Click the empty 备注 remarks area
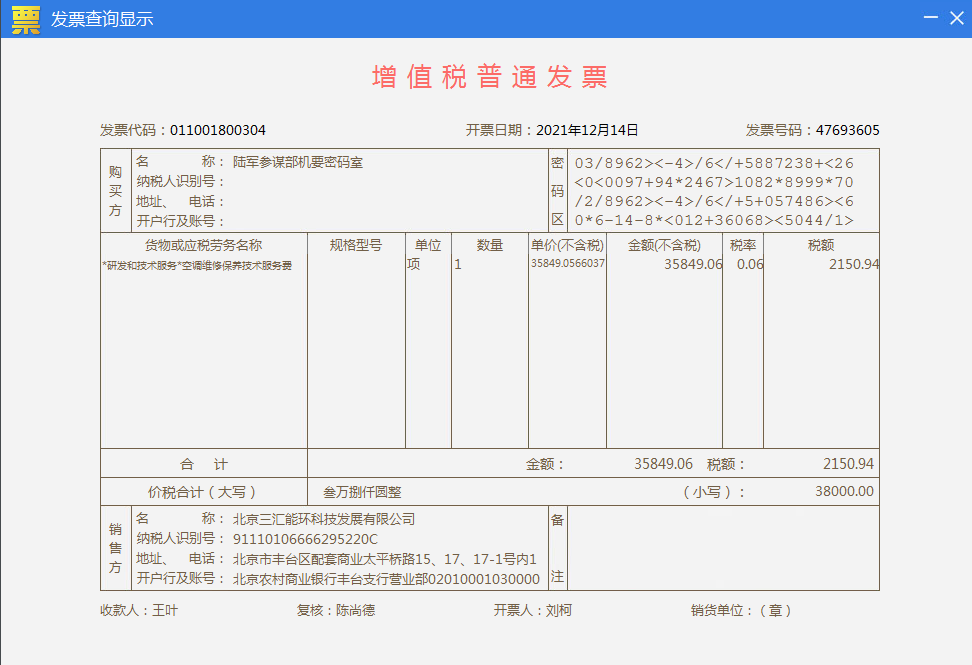Viewport: 972px width, 665px height. click(722, 548)
